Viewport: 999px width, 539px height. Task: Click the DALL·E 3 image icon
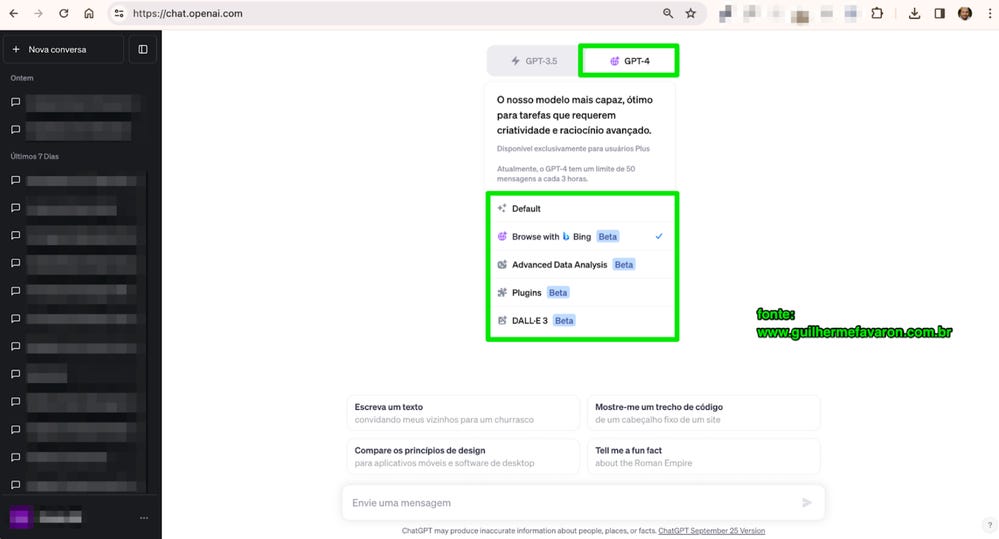click(x=502, y=320)
